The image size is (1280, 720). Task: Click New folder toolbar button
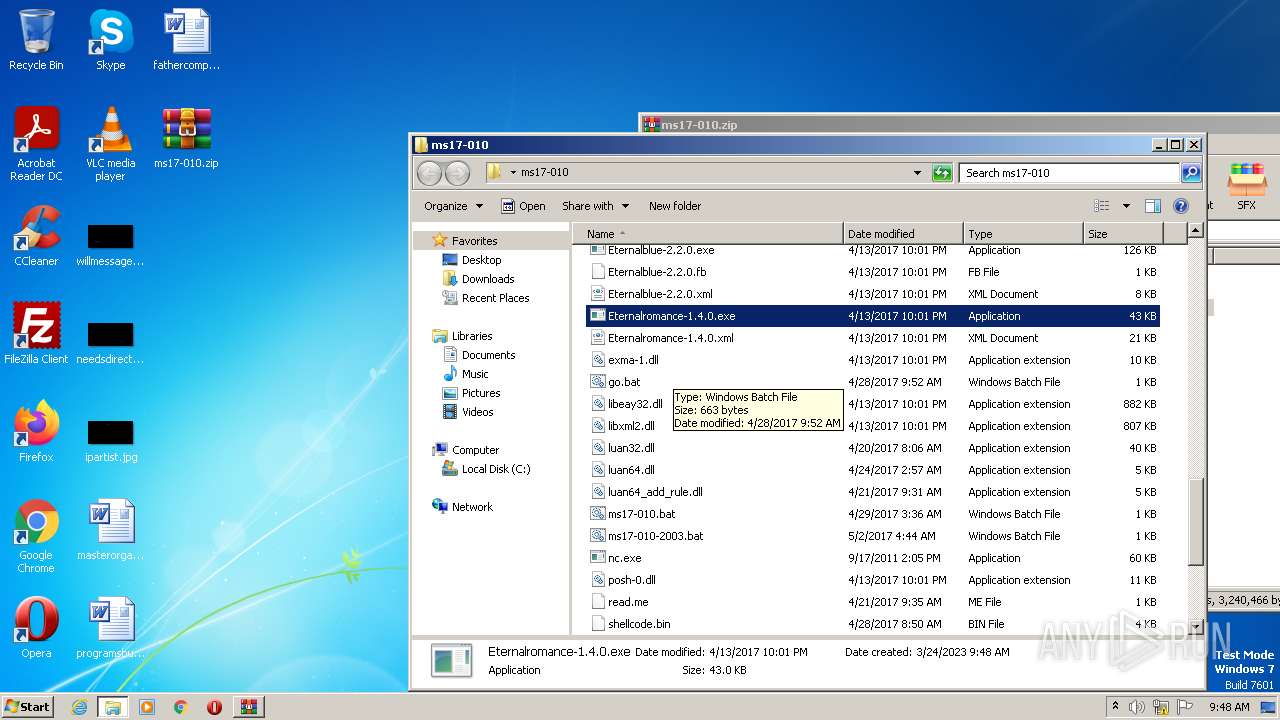675,206
